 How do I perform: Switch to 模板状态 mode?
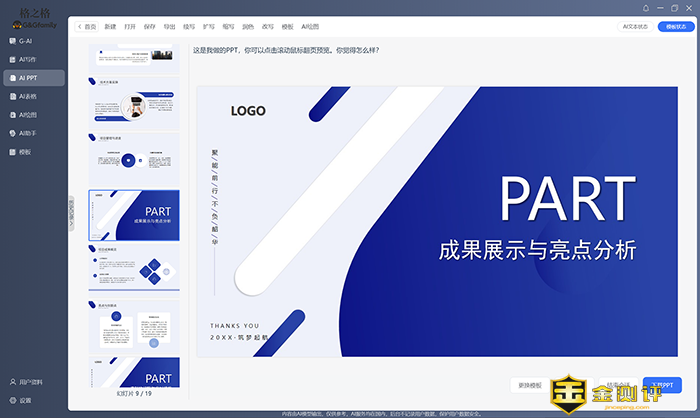click(676, 27)
